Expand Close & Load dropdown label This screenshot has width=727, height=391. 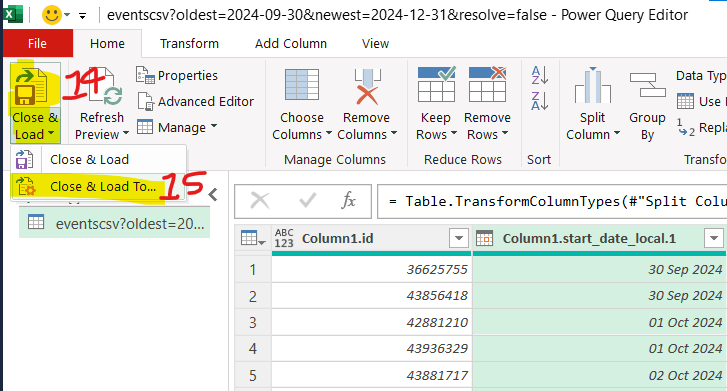[35, 126]
